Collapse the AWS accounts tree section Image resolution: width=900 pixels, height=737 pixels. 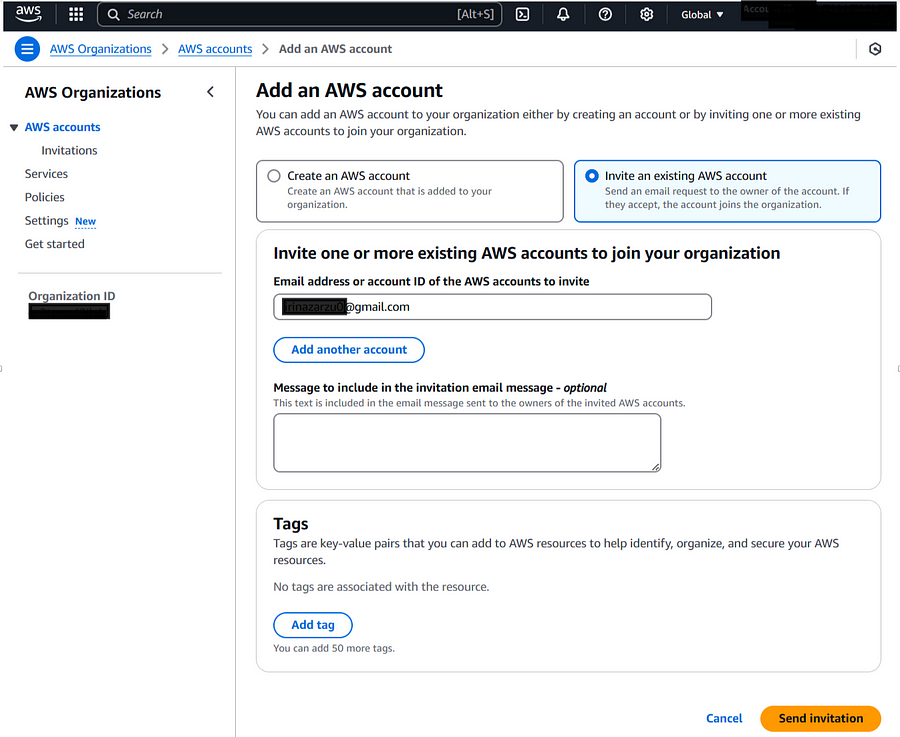[14, 127]
